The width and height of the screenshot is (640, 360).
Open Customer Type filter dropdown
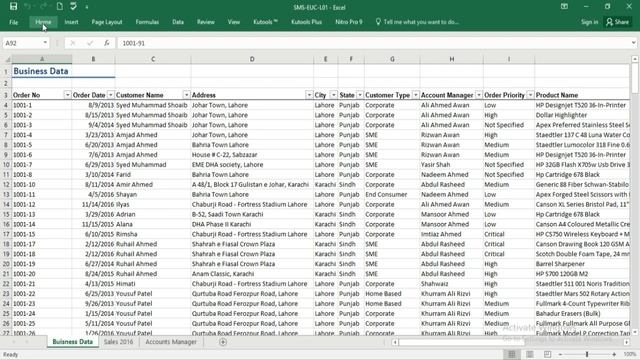coord(416,95)
